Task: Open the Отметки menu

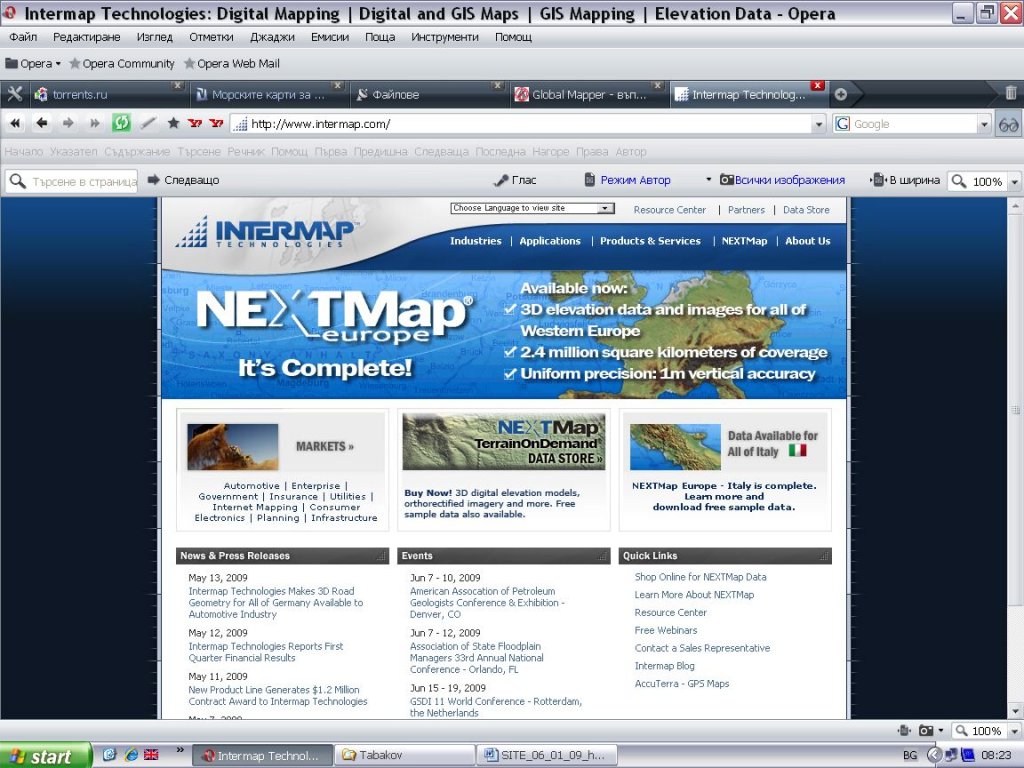Action: (x=211, y=37)
